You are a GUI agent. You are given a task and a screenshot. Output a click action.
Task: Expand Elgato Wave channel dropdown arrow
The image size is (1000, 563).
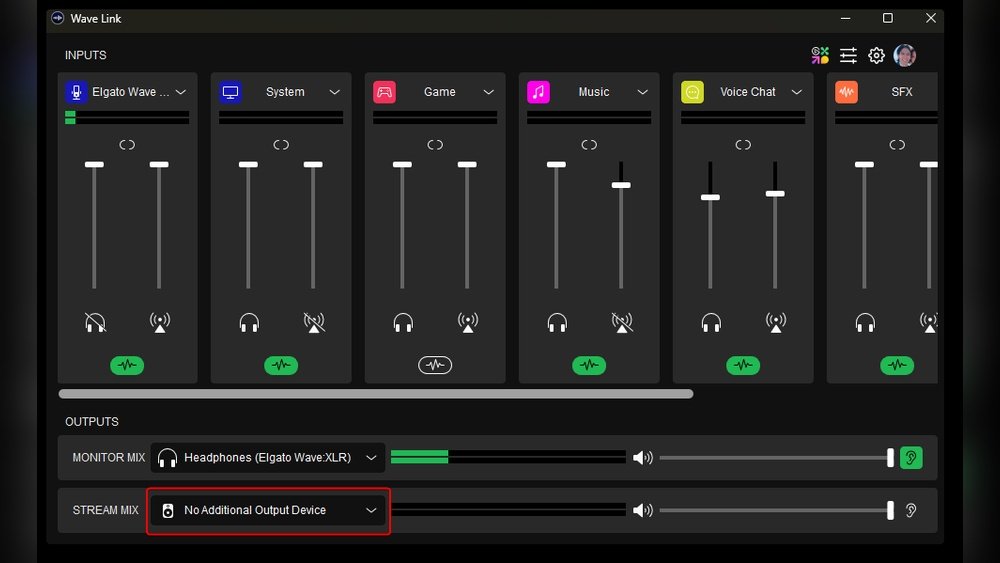[x=181, y=92]
